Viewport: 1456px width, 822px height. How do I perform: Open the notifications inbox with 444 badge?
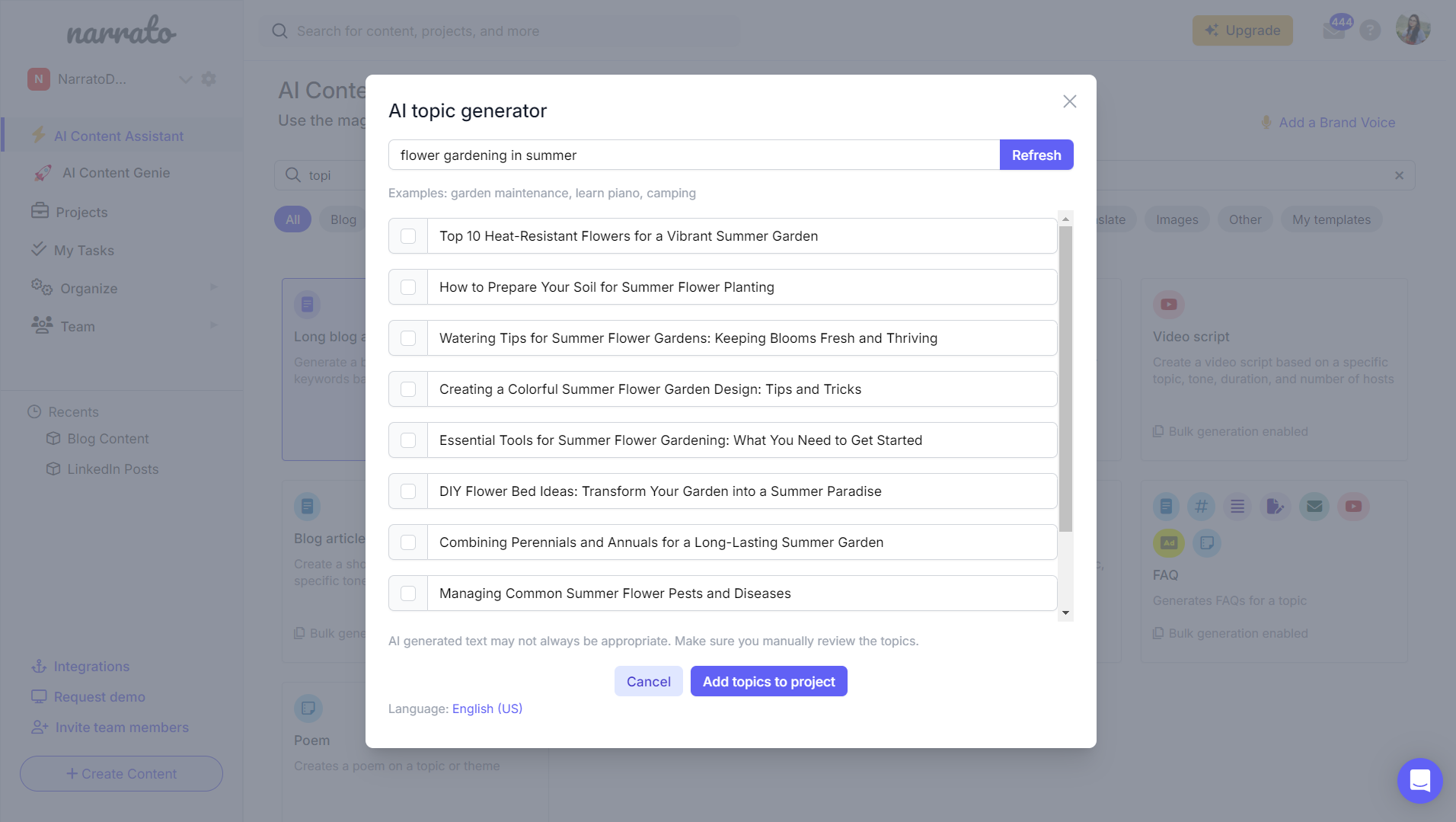pyautogui.click(x=1333, y=30)
